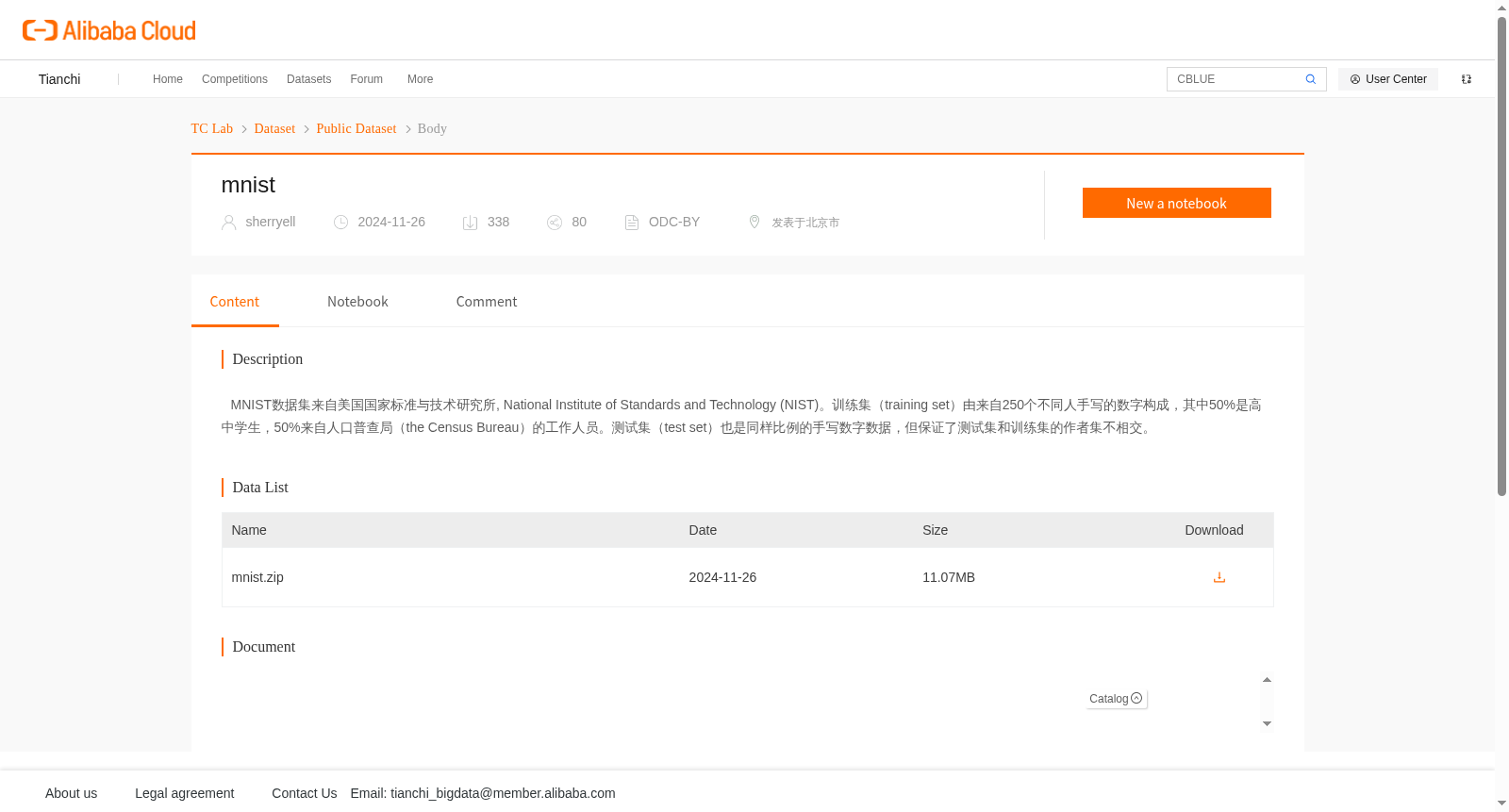Click the Download column header
1509x812 pixels.
(1214, 530)
